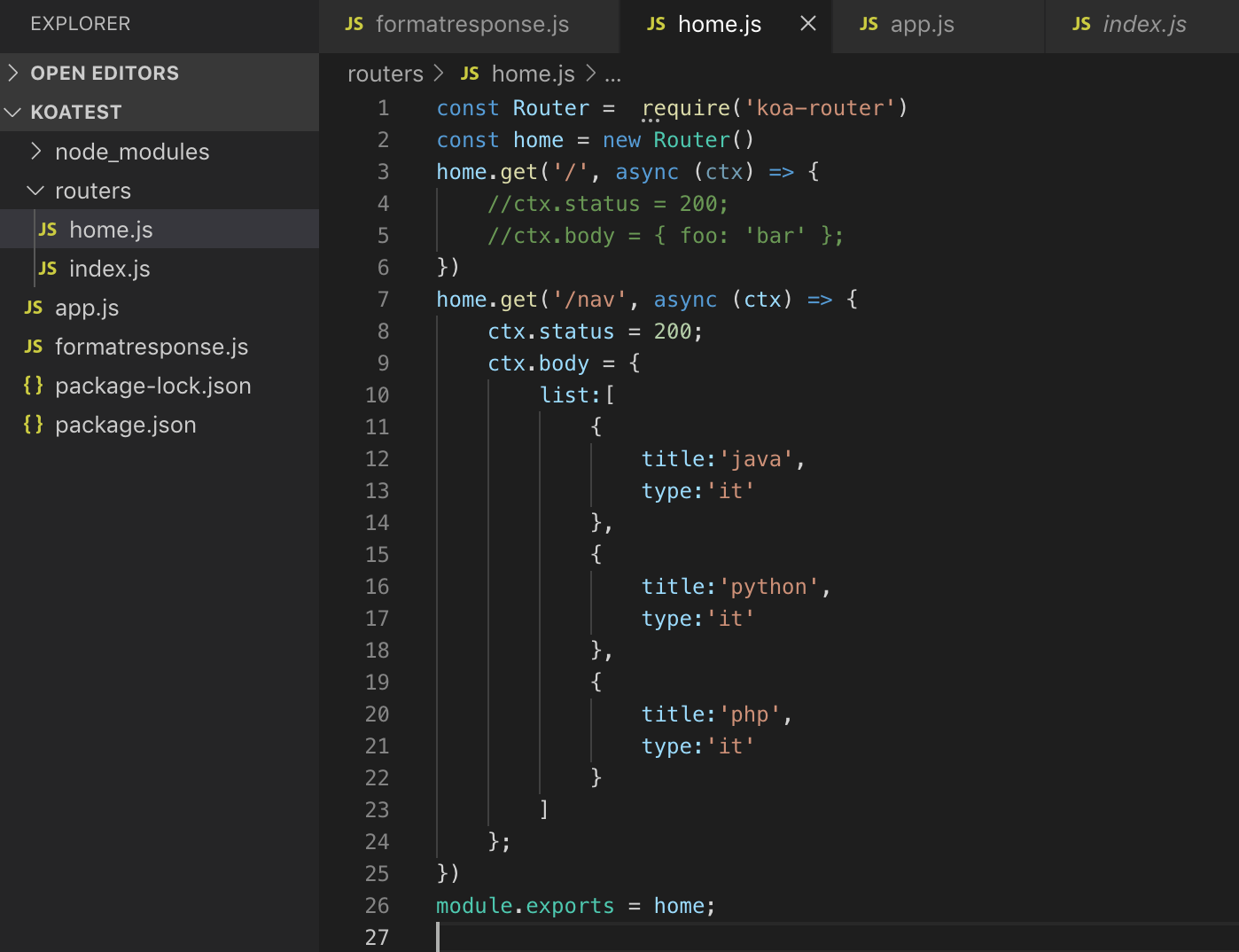Click the JS icon beside index.js in explorer
The image size is (1239, 952).
pos(48,269)
